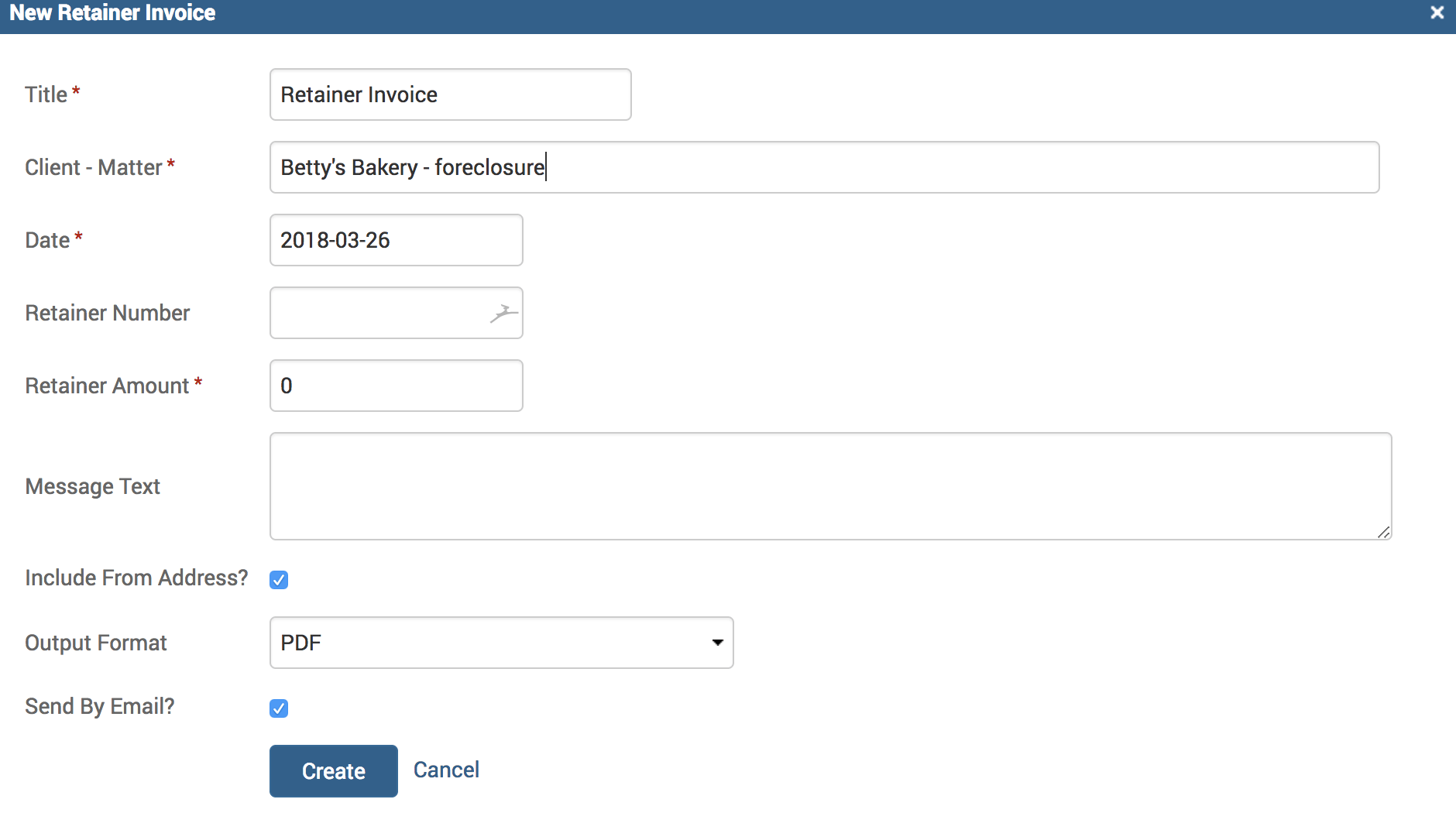Click into the Client - Matter field
1456x830 pixels.
824,167
